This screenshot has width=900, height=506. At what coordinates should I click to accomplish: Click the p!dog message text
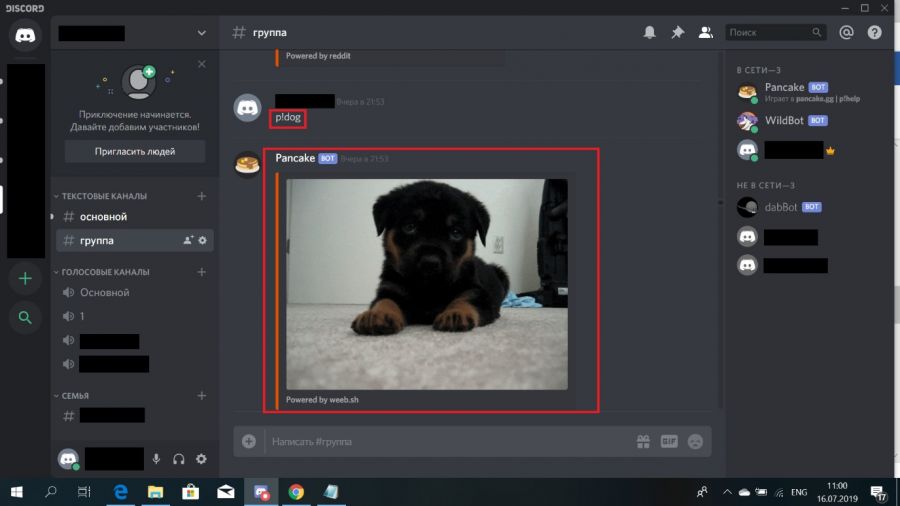288,117
